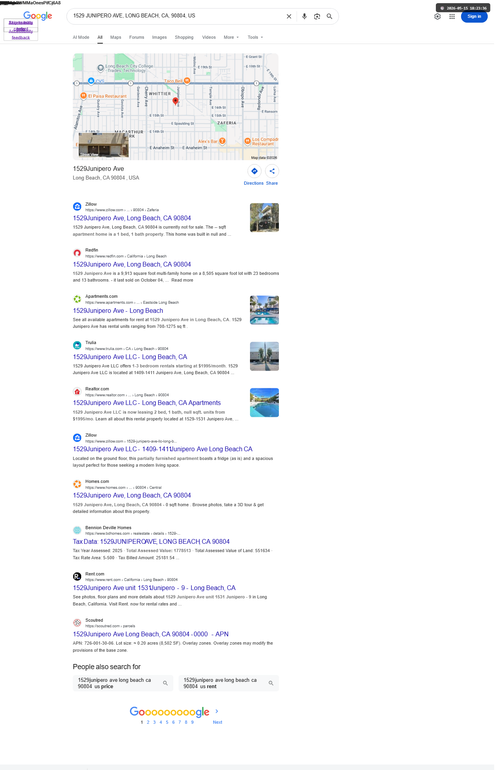
Task: Switch to Maps tab
Action: 115,37
